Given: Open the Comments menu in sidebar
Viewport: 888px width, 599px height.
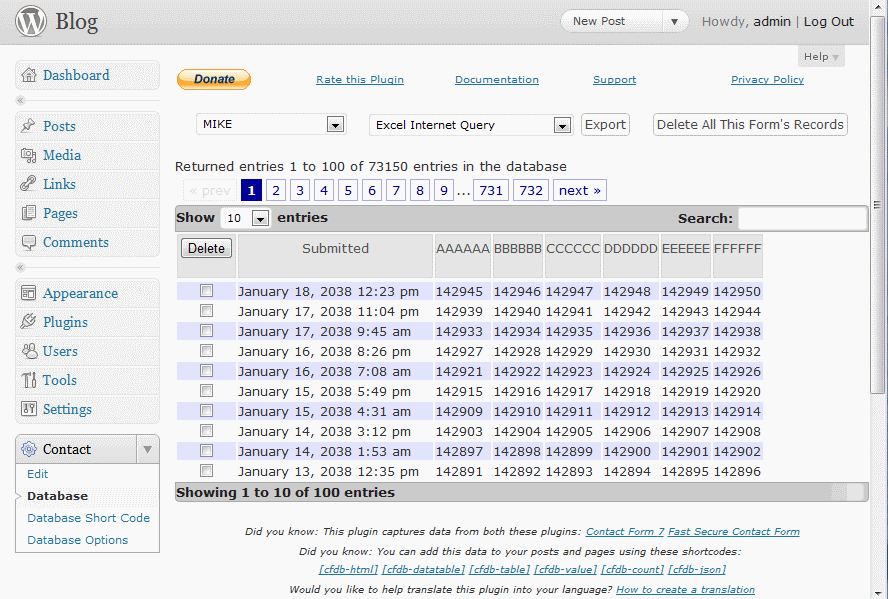Looking at the screenshot, I should [x=75, y=242].
